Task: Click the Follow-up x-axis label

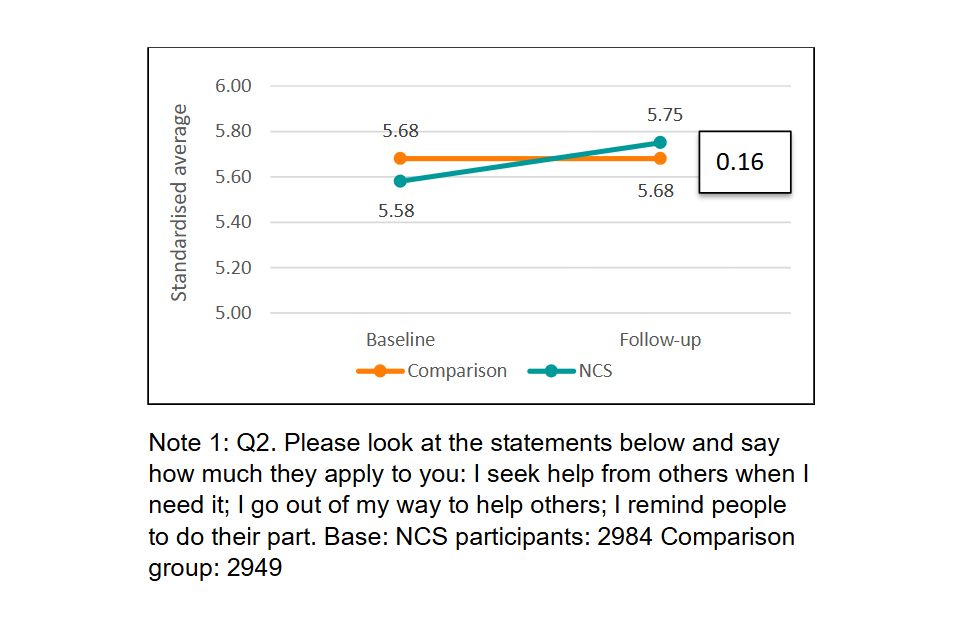Action: click(660, 340)
